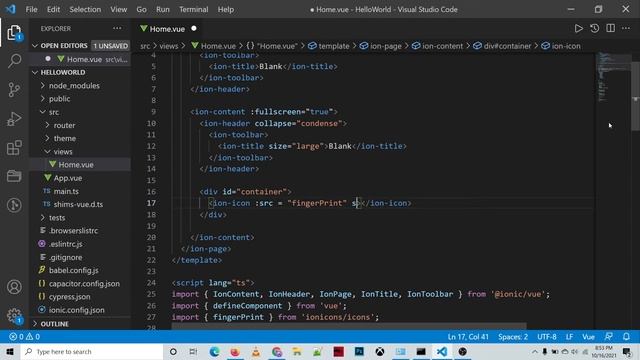The image size is (640, 360).
Task: Open the Go menu
Action: [141, 9]
